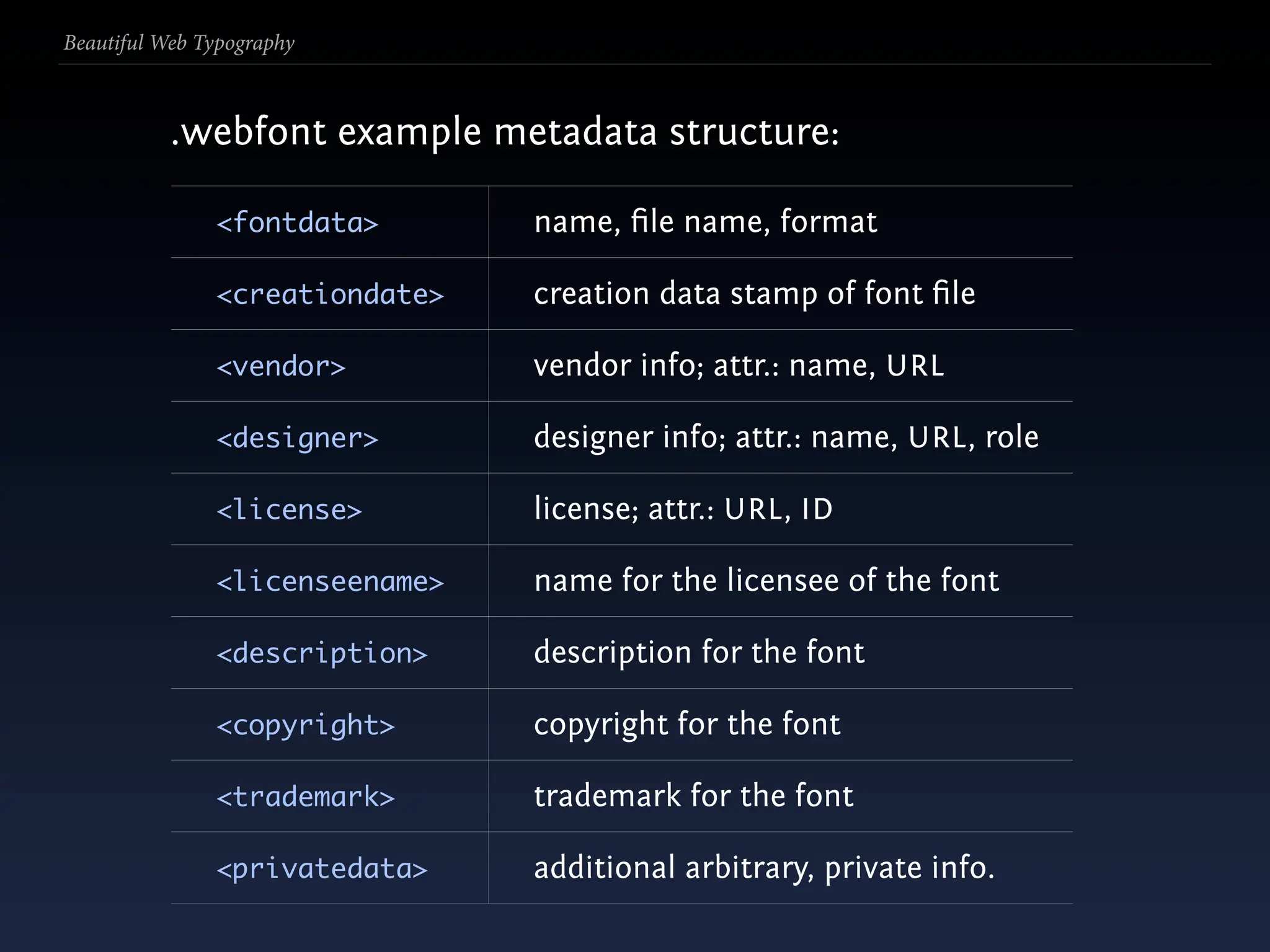Select the <licenseename> tag cell
The image size is (1270, 952).
click(x=331, y=581)
